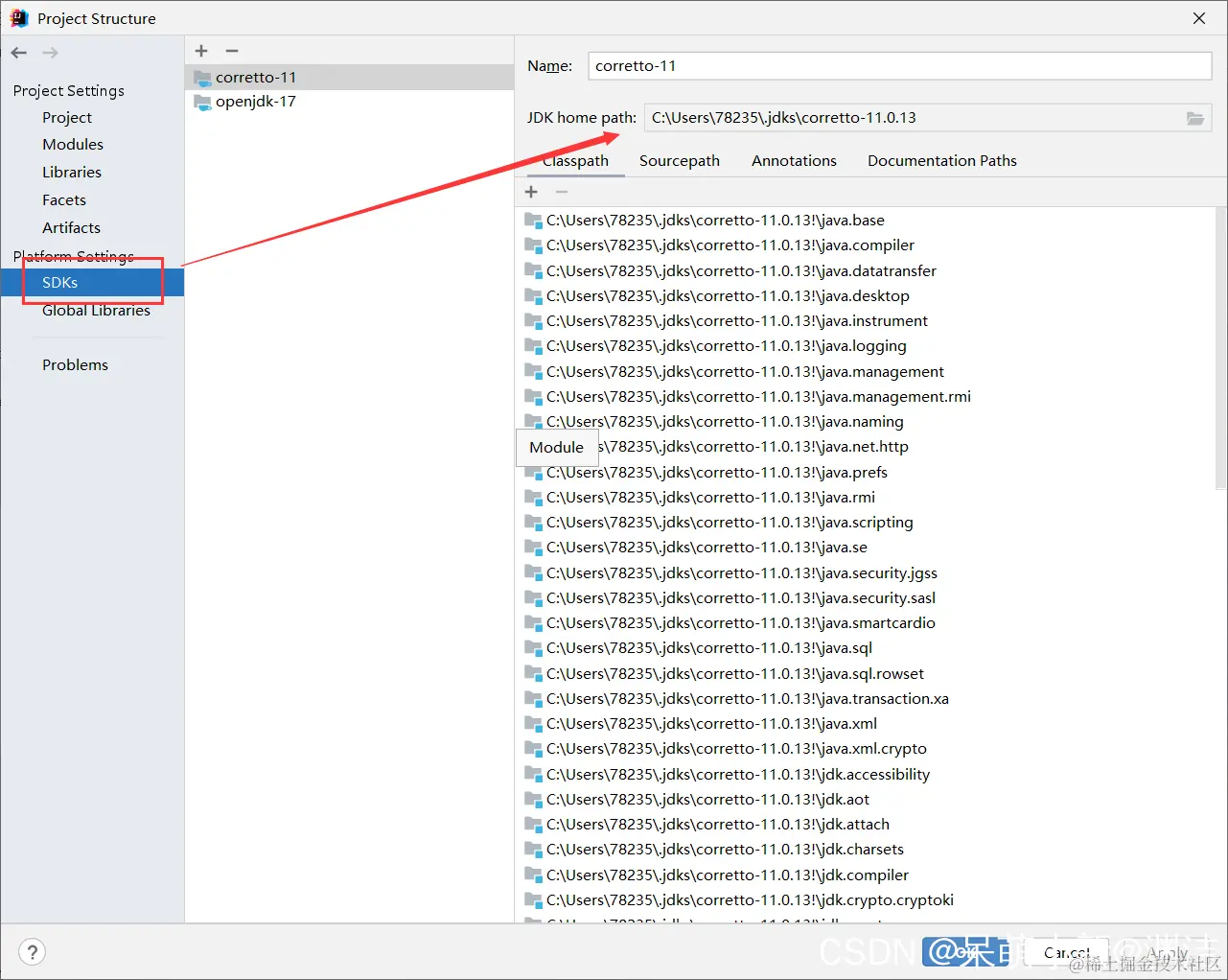1228x980 pixels.
Task: Select the java.management classpath entry
Action: click(x=745, y=371)
